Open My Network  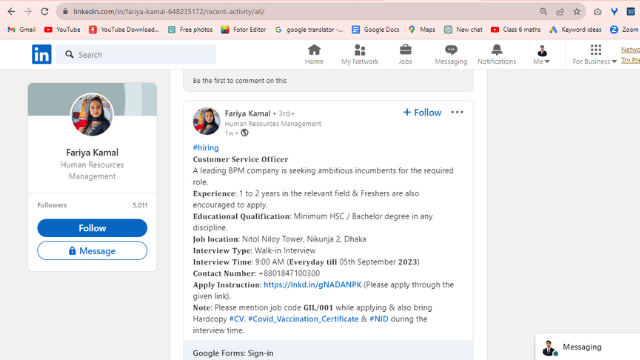pos(360,54)
